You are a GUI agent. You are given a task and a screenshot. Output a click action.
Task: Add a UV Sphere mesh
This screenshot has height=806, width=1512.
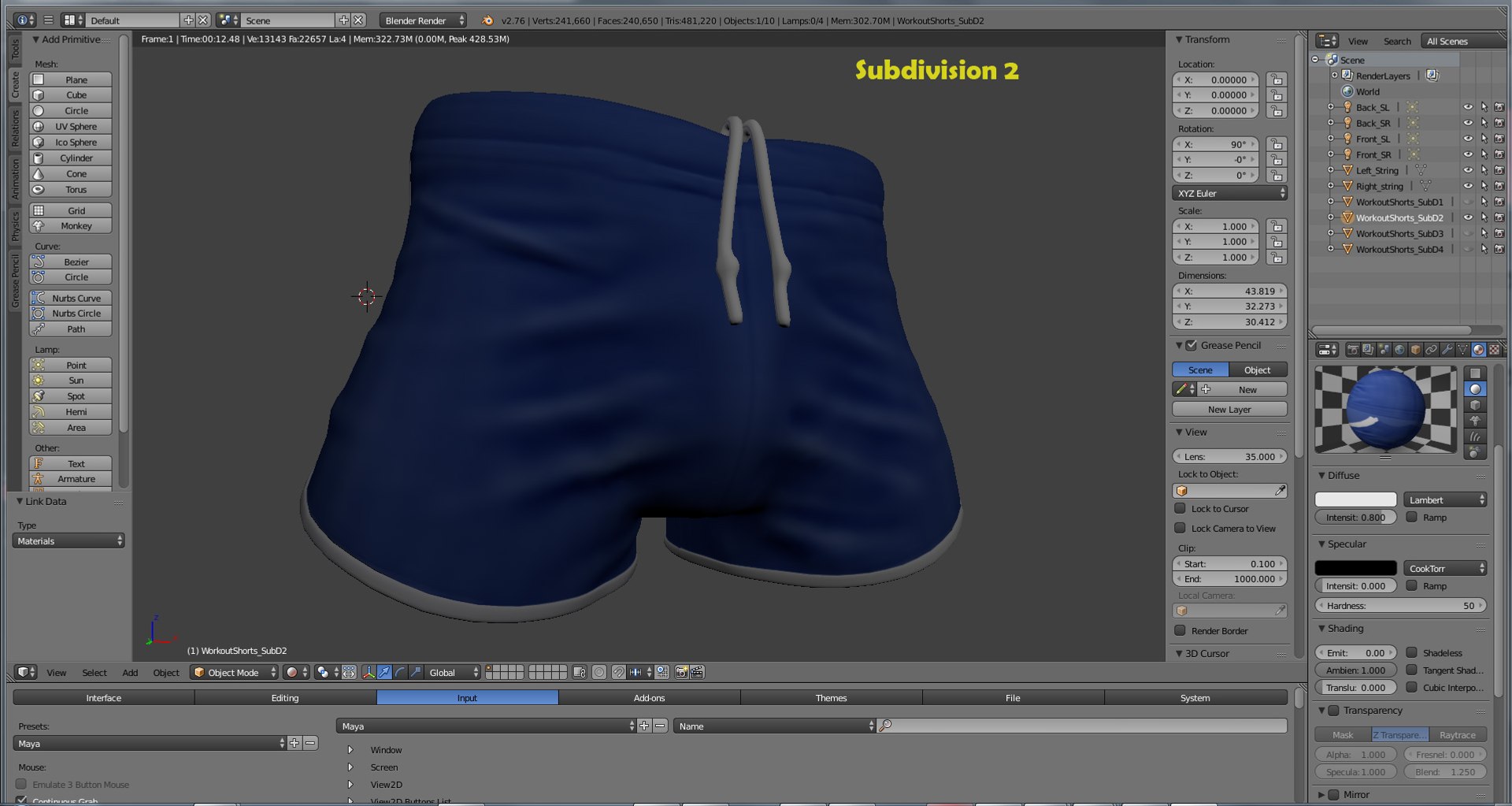tap(70, 127)
